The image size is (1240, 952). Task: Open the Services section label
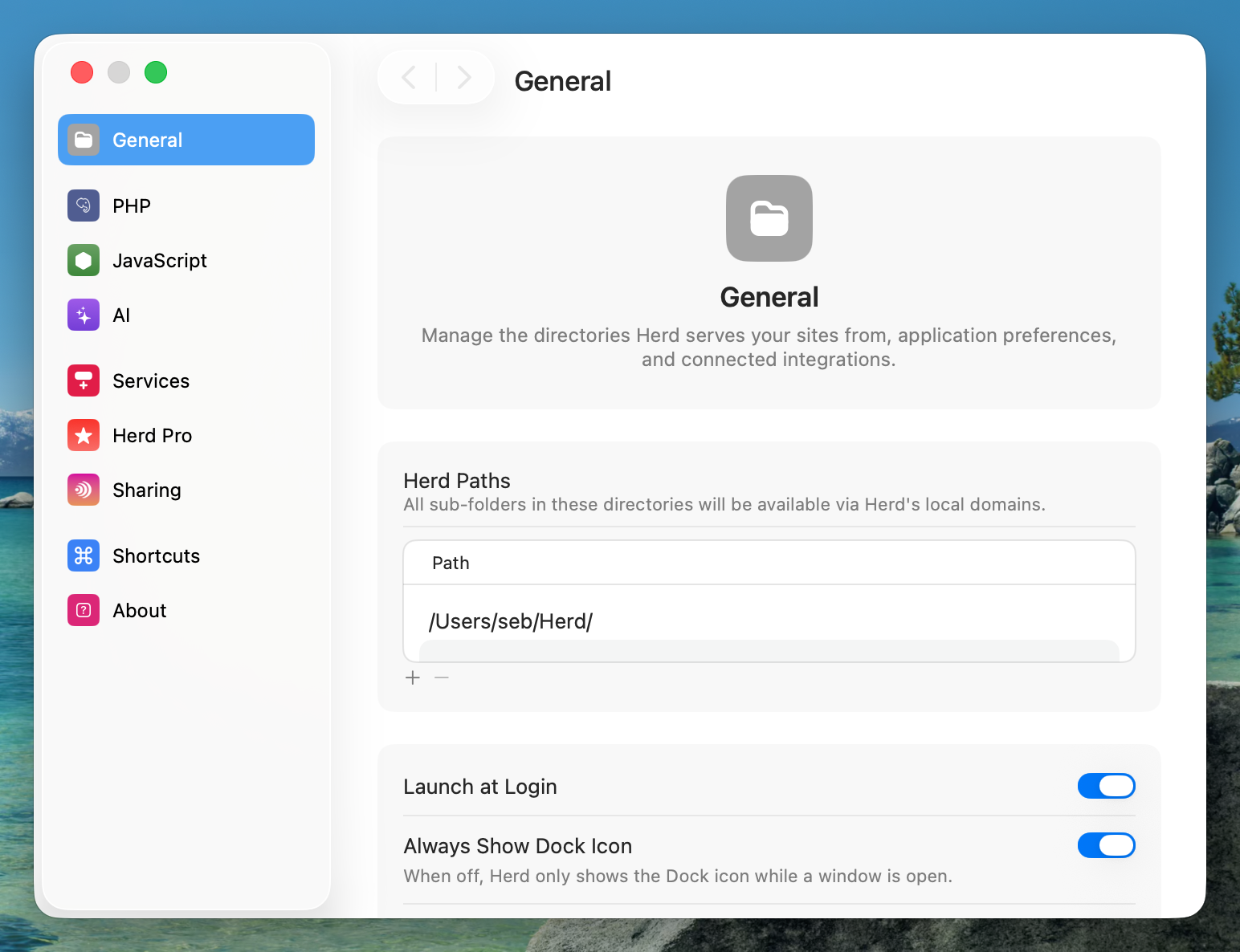point(151,381)
